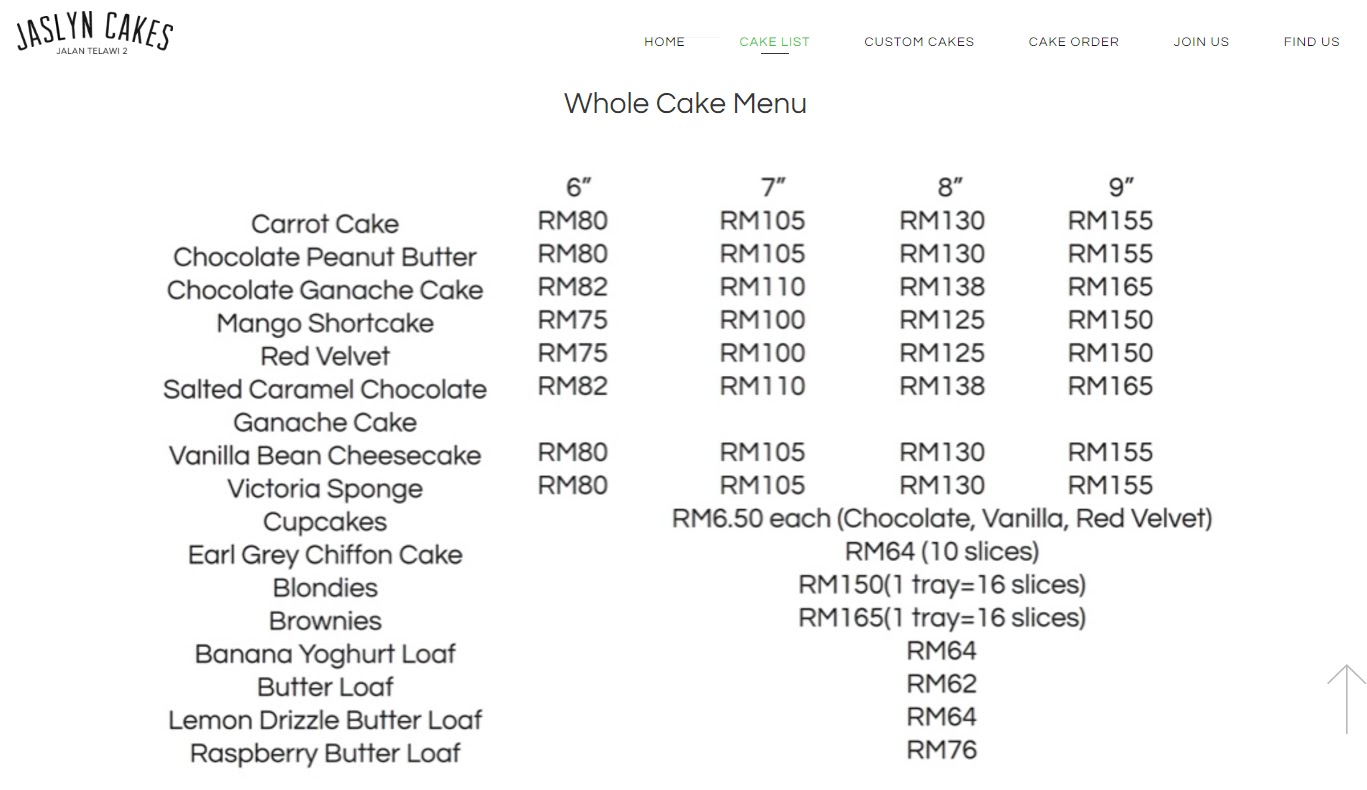Click the 9" size column header

pyautogui.click(x=1121, y=187)
